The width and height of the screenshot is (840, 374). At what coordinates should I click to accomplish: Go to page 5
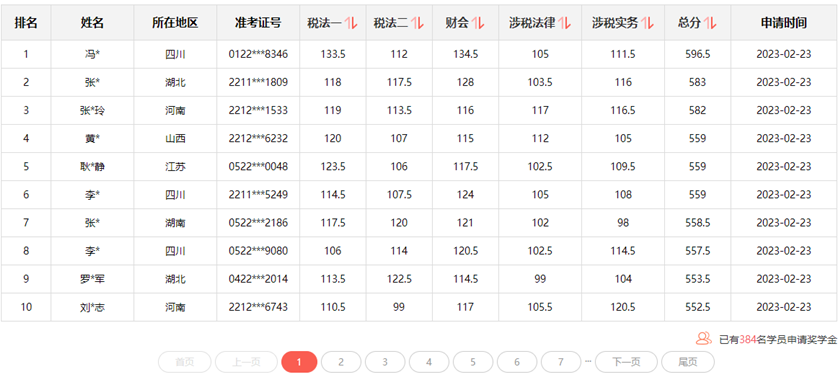coord(473,362)
